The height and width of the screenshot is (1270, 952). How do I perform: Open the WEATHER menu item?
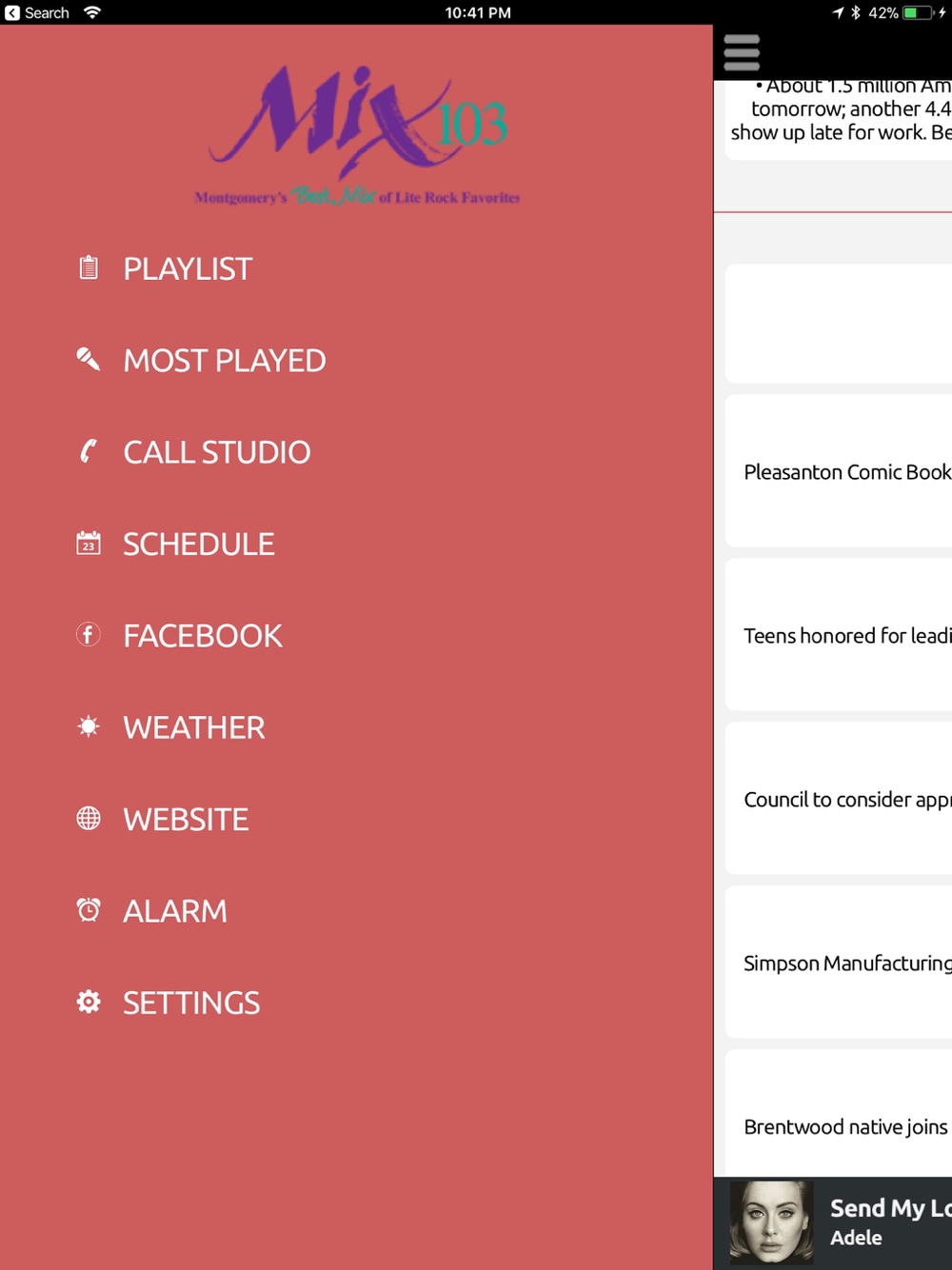194,727
